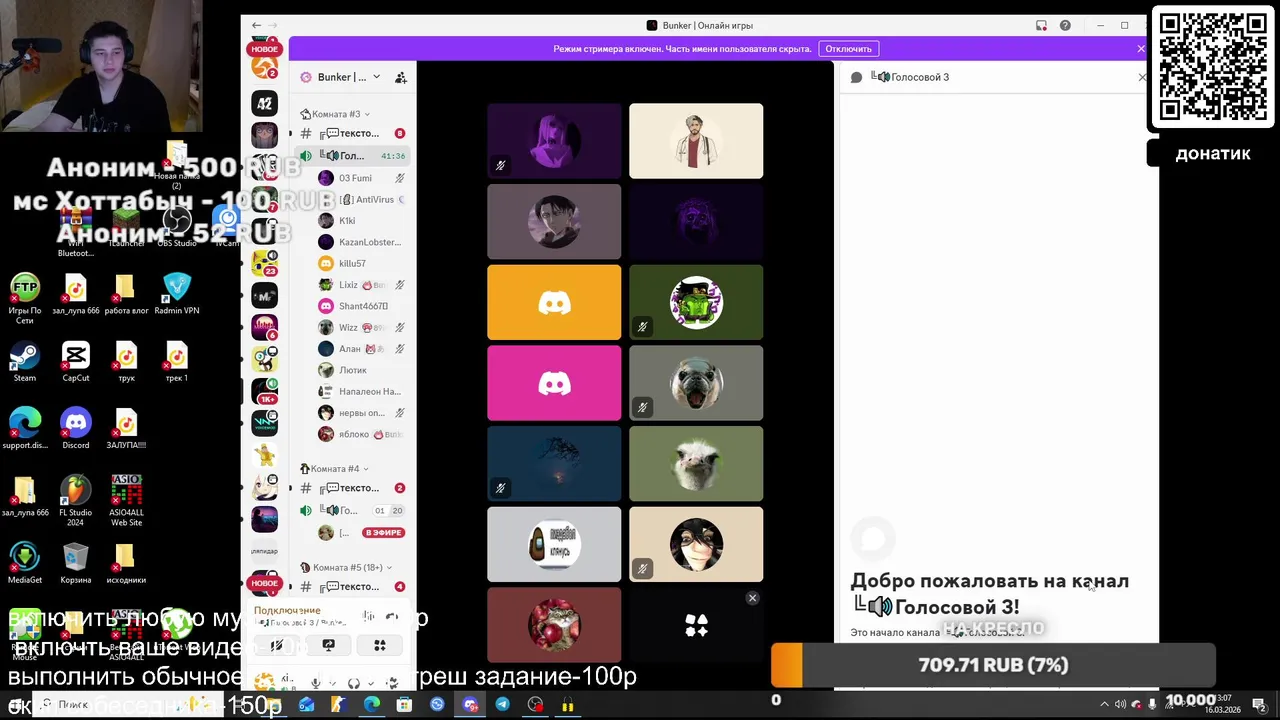Open Microsoft Store from the taskbar
This screenshot has width=1280, height=720.
tap(404, 704)
